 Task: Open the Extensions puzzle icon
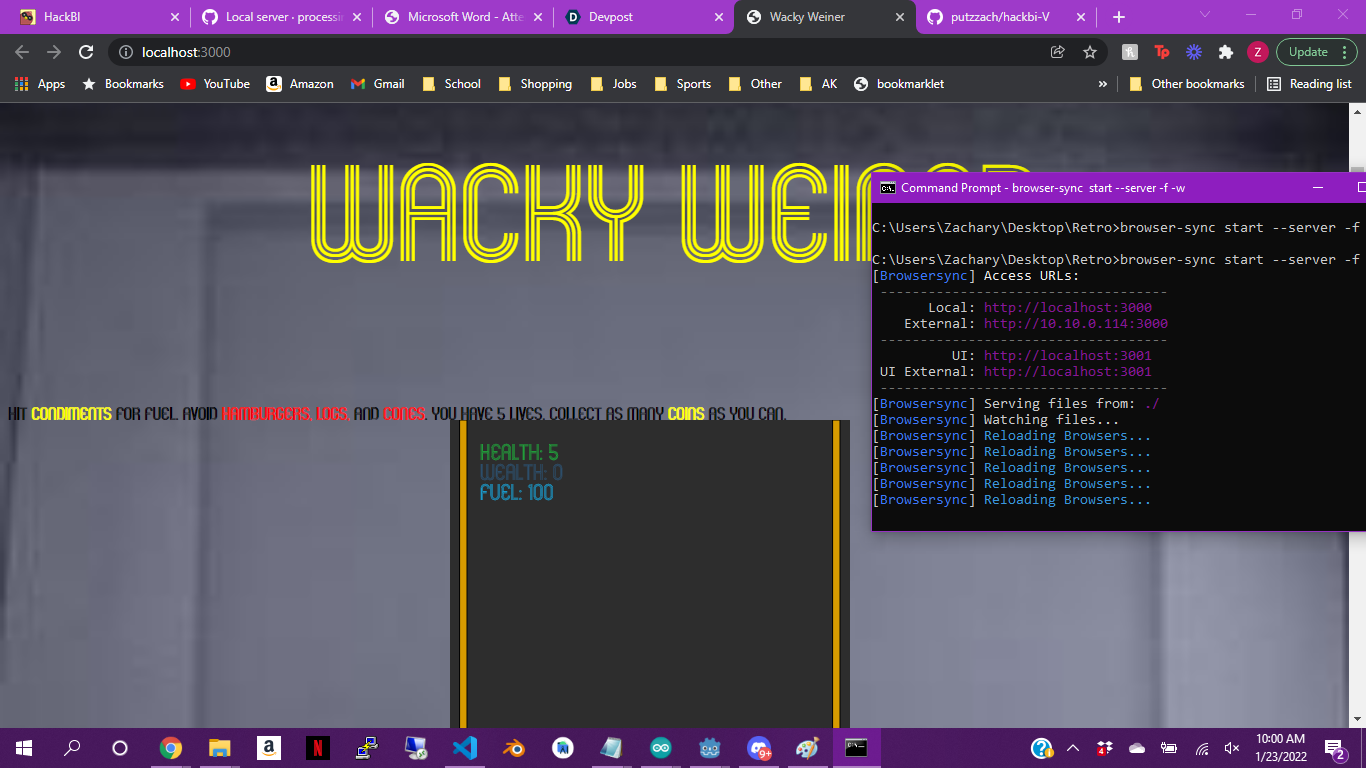click(1225, 52)
